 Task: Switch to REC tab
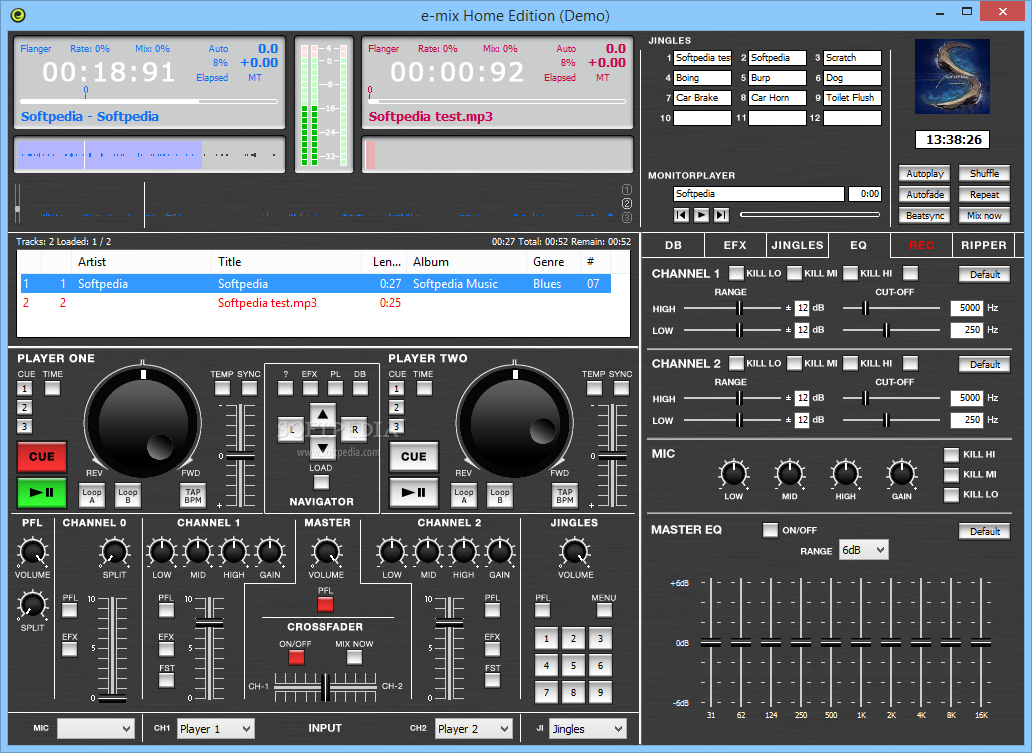[x=921, y=245]
